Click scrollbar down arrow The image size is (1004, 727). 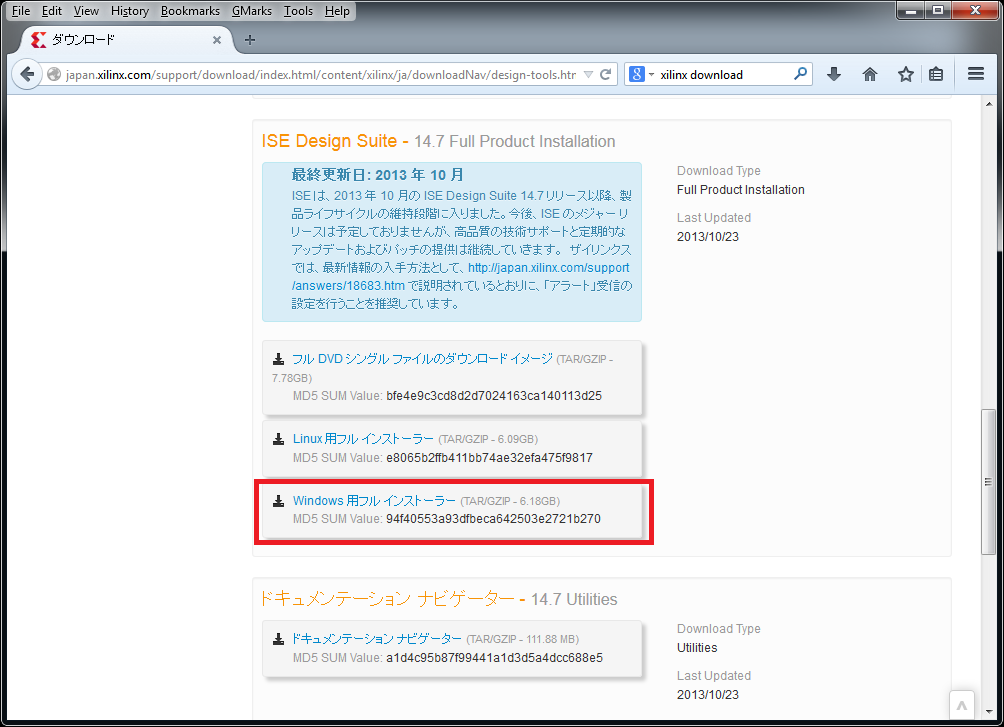989,712
